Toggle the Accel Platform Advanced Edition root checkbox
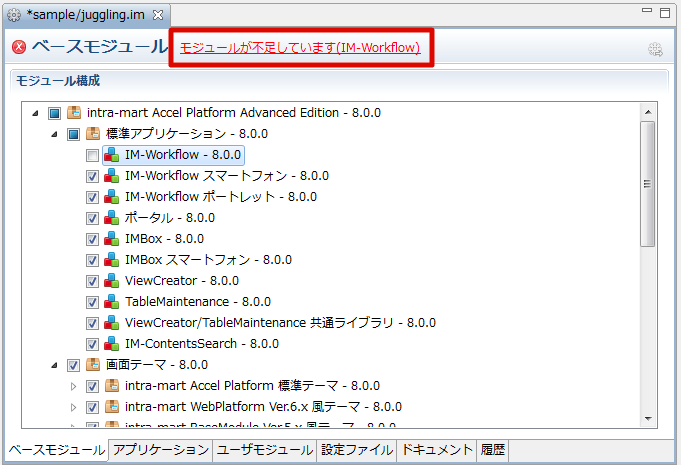The height and width of the screenshot is (465, 681). pyautogui.click(x=54, y=113)
